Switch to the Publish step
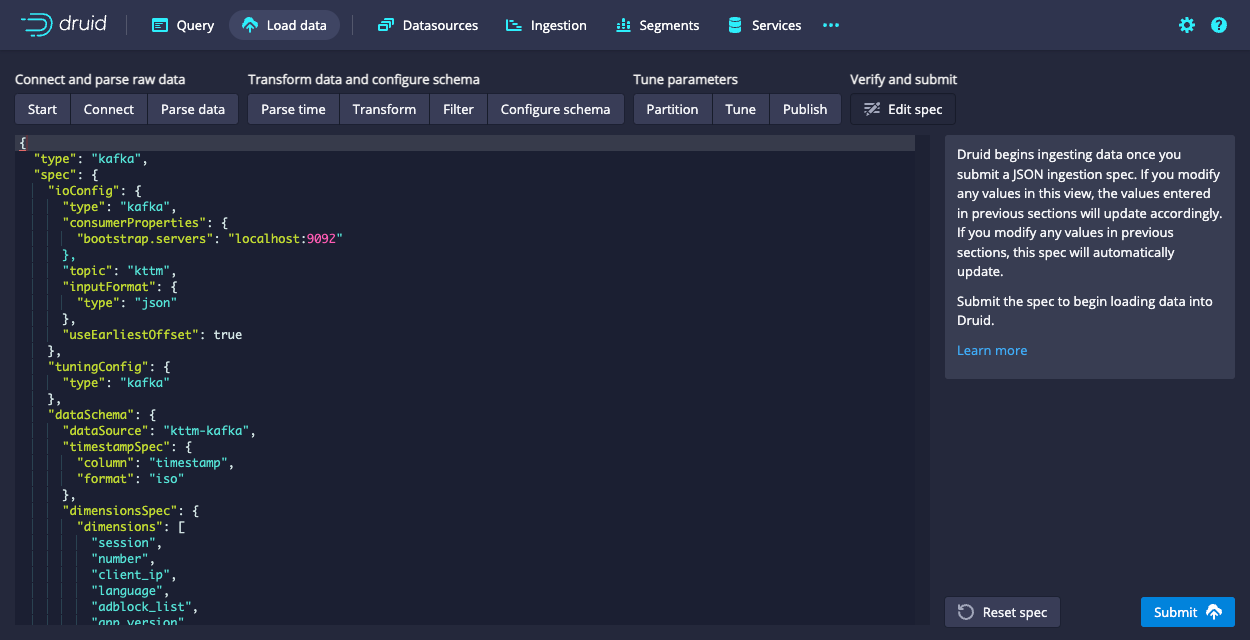1250x640 pixels. [805, 109]
